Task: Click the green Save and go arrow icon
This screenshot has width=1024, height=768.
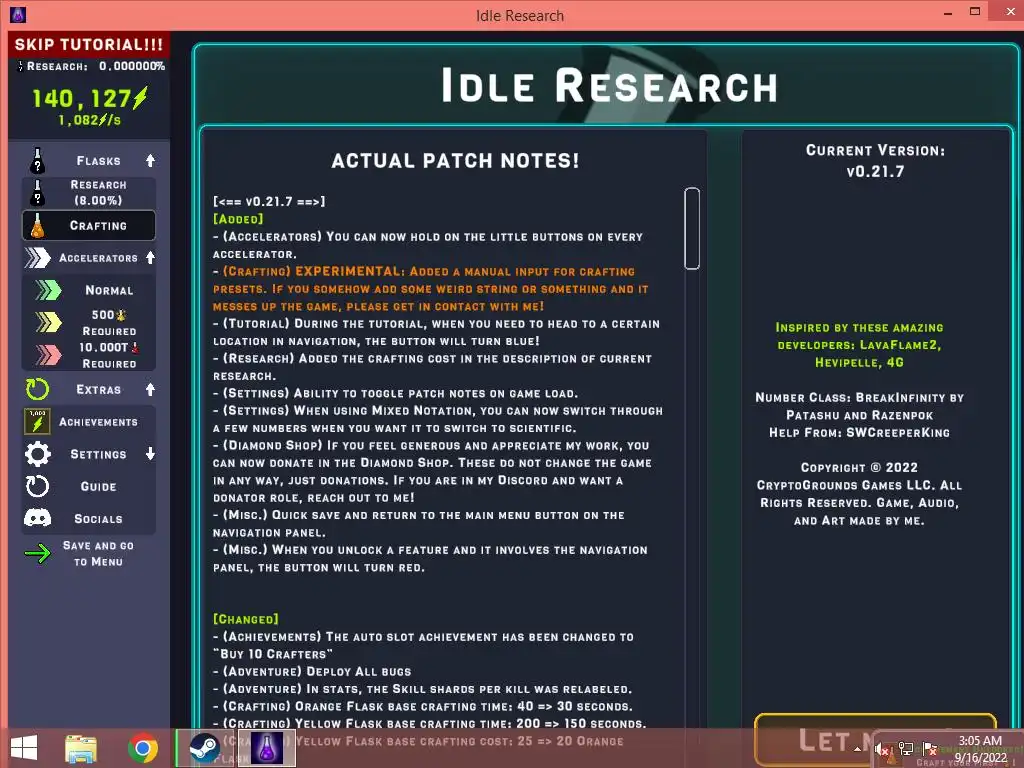Action: [37, 554]
